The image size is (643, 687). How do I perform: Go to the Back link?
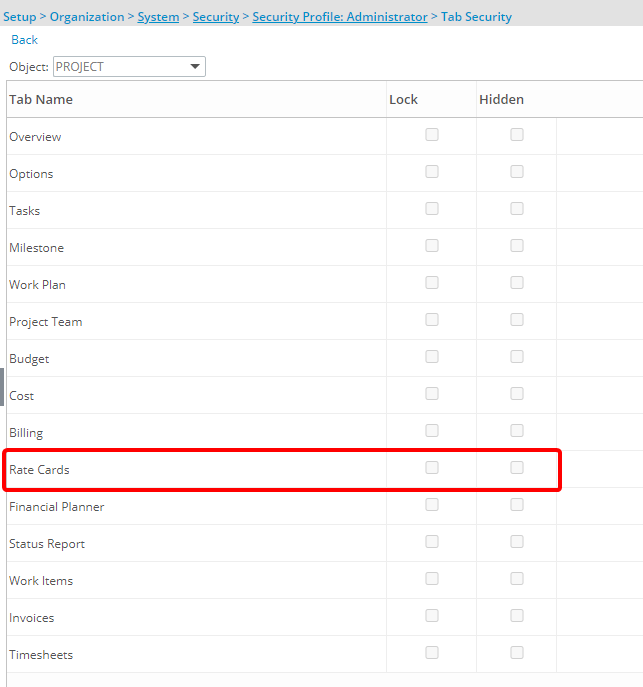[x=25, y=40]
